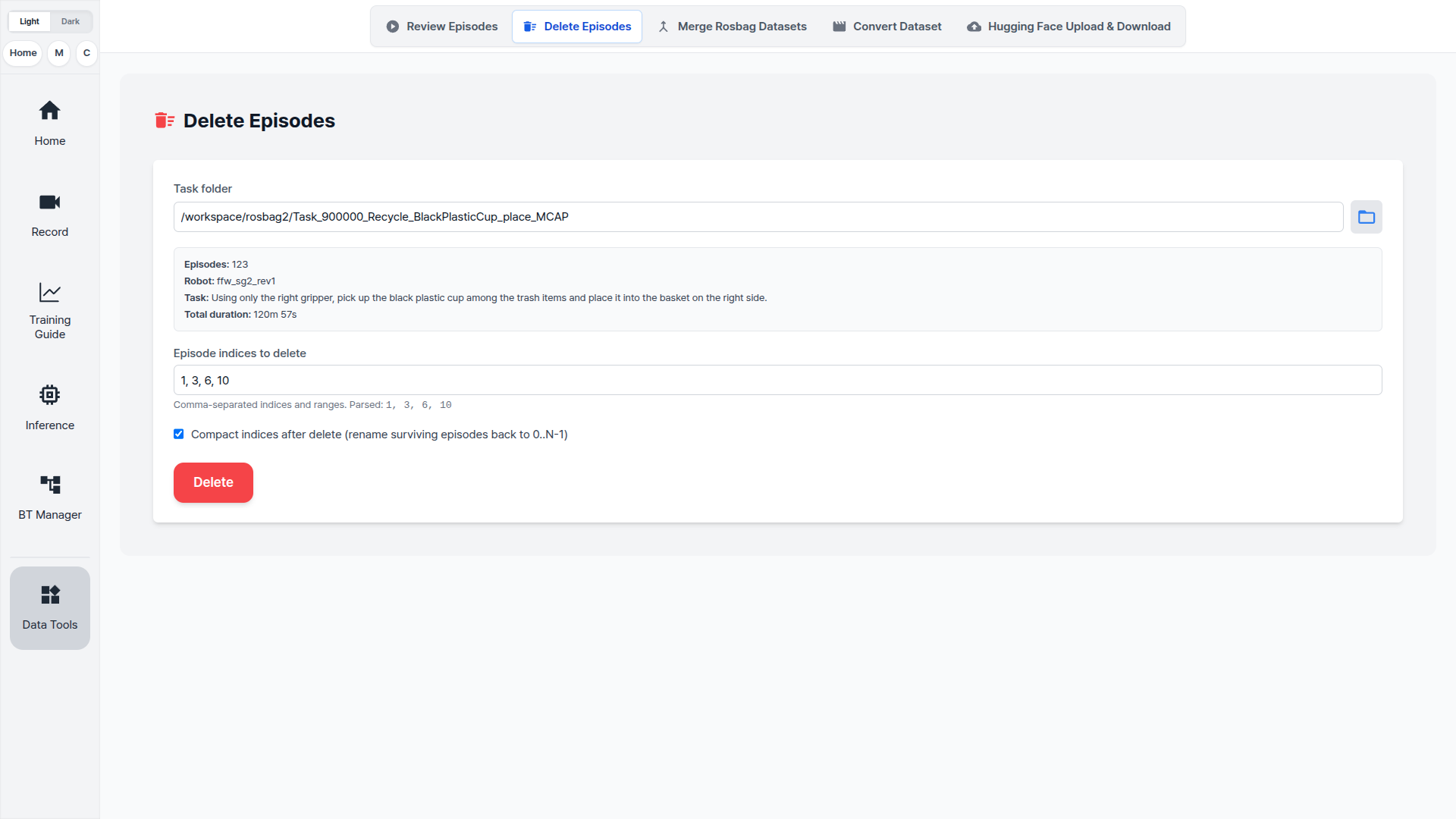Image resolution: width=1456 pixels, height=819 pixels.
Task: Switch to the Review Episodes tab
Action: [x=442, y=27]
